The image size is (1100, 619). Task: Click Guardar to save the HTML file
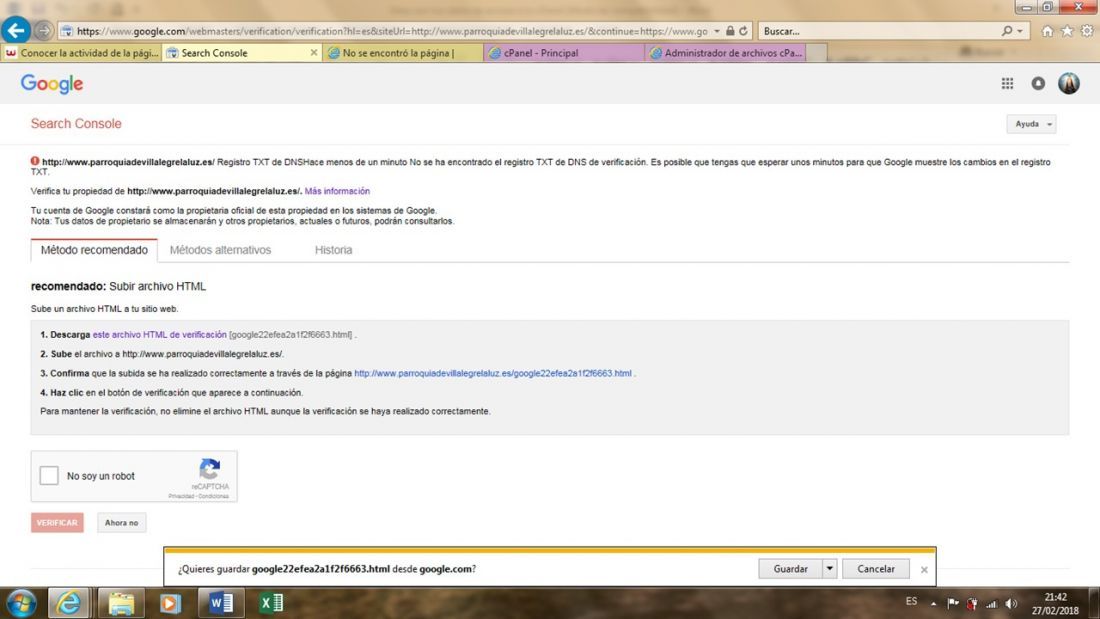(x=790, y=569)
